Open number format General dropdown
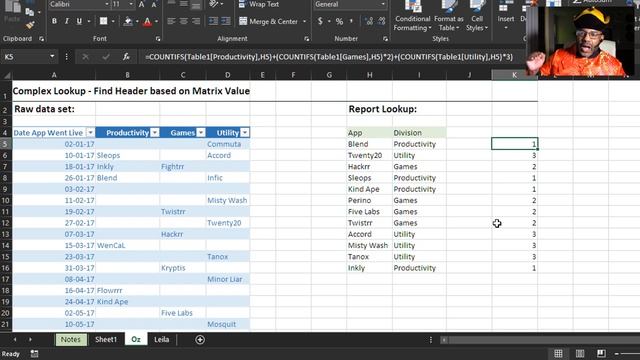640x360 pixels. (383, 4)
